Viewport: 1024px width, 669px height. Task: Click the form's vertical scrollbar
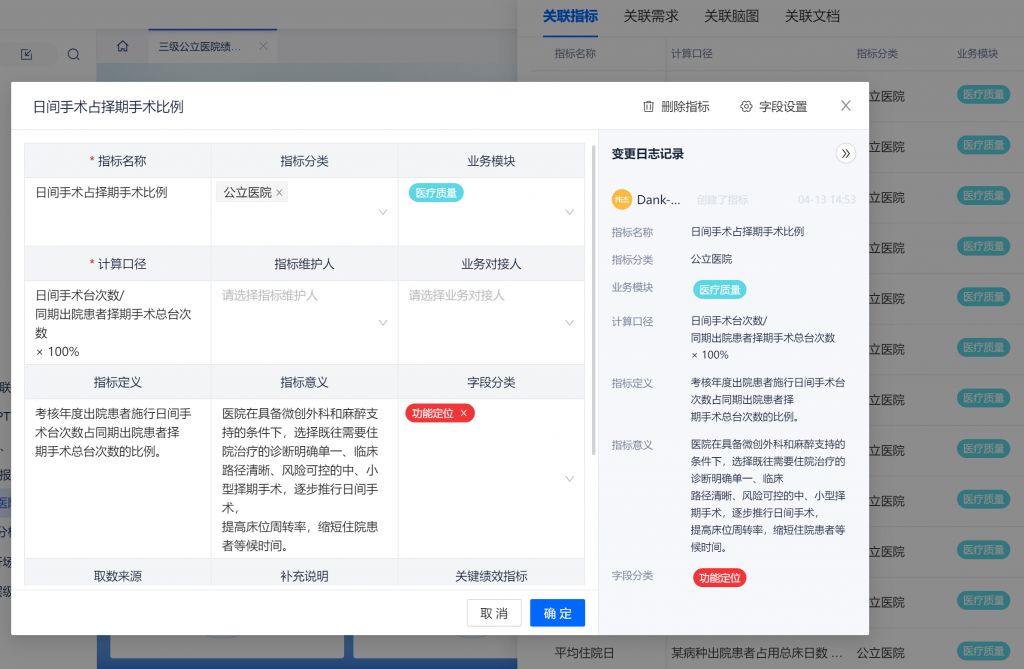[593, 301]
